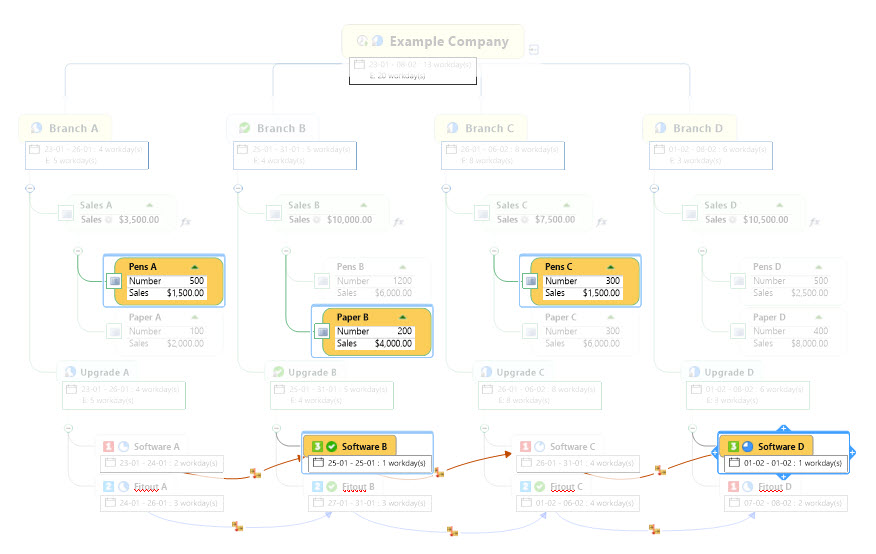Toggle the Paper B properties triangle
The image size is (876, 554).
402,318
